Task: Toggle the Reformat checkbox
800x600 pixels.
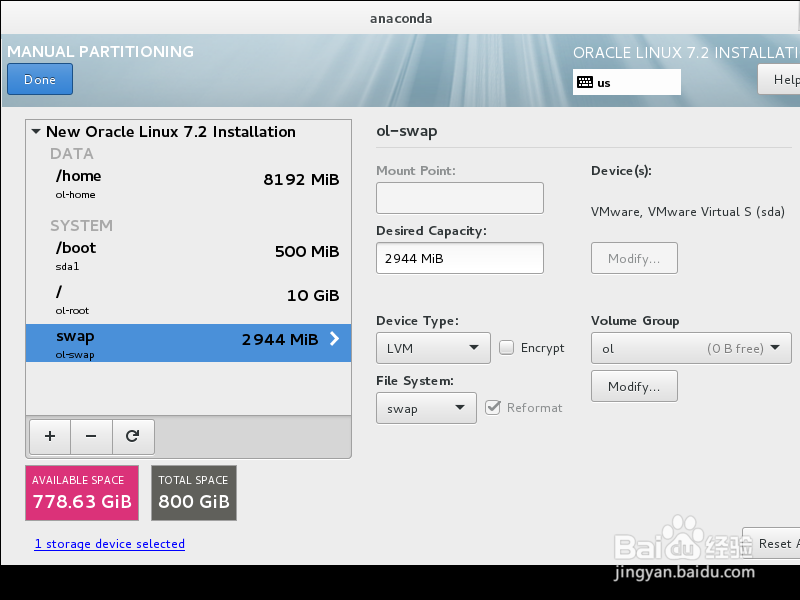Action: click(x=493, y=408)
